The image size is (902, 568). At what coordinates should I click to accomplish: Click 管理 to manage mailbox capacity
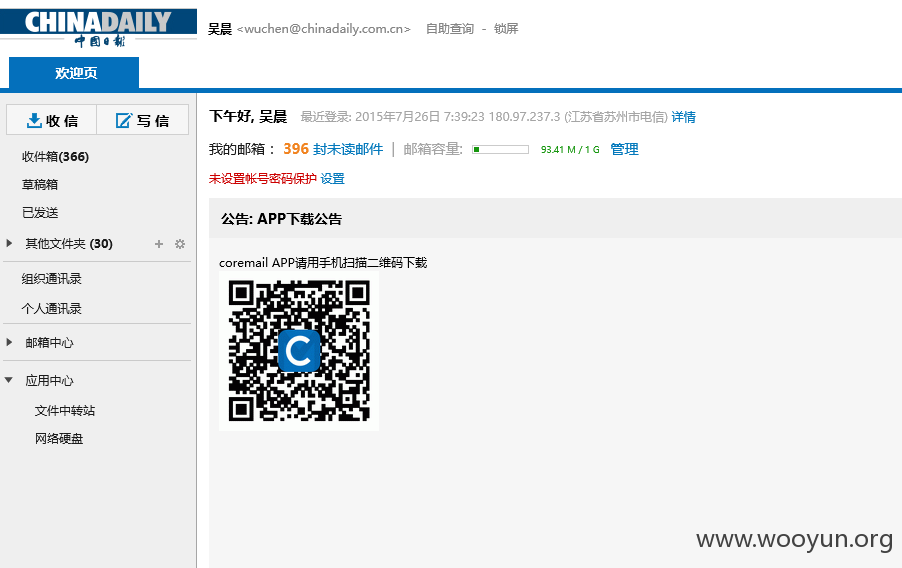coord(624,149)
